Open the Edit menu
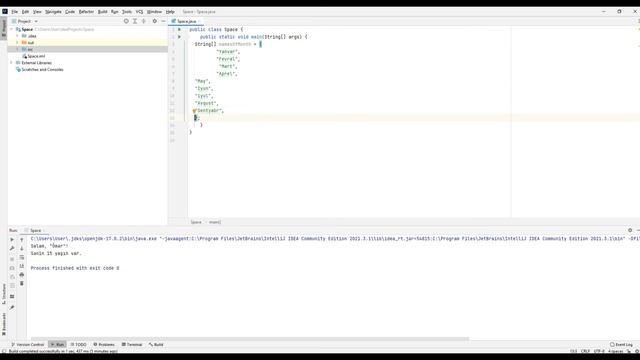Viewport: 640px width, 360px height. point(25,12)
